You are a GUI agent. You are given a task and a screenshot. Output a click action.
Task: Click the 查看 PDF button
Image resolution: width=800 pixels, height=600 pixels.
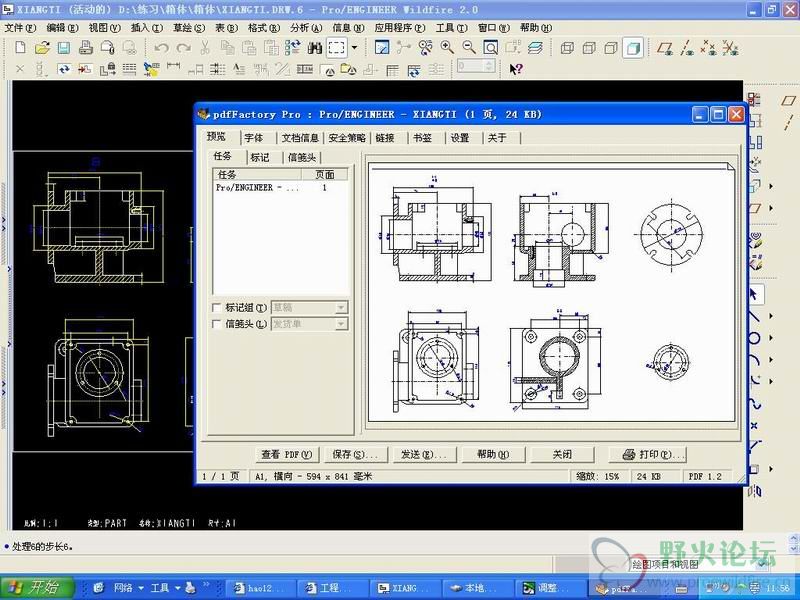(x=286, y=454)
